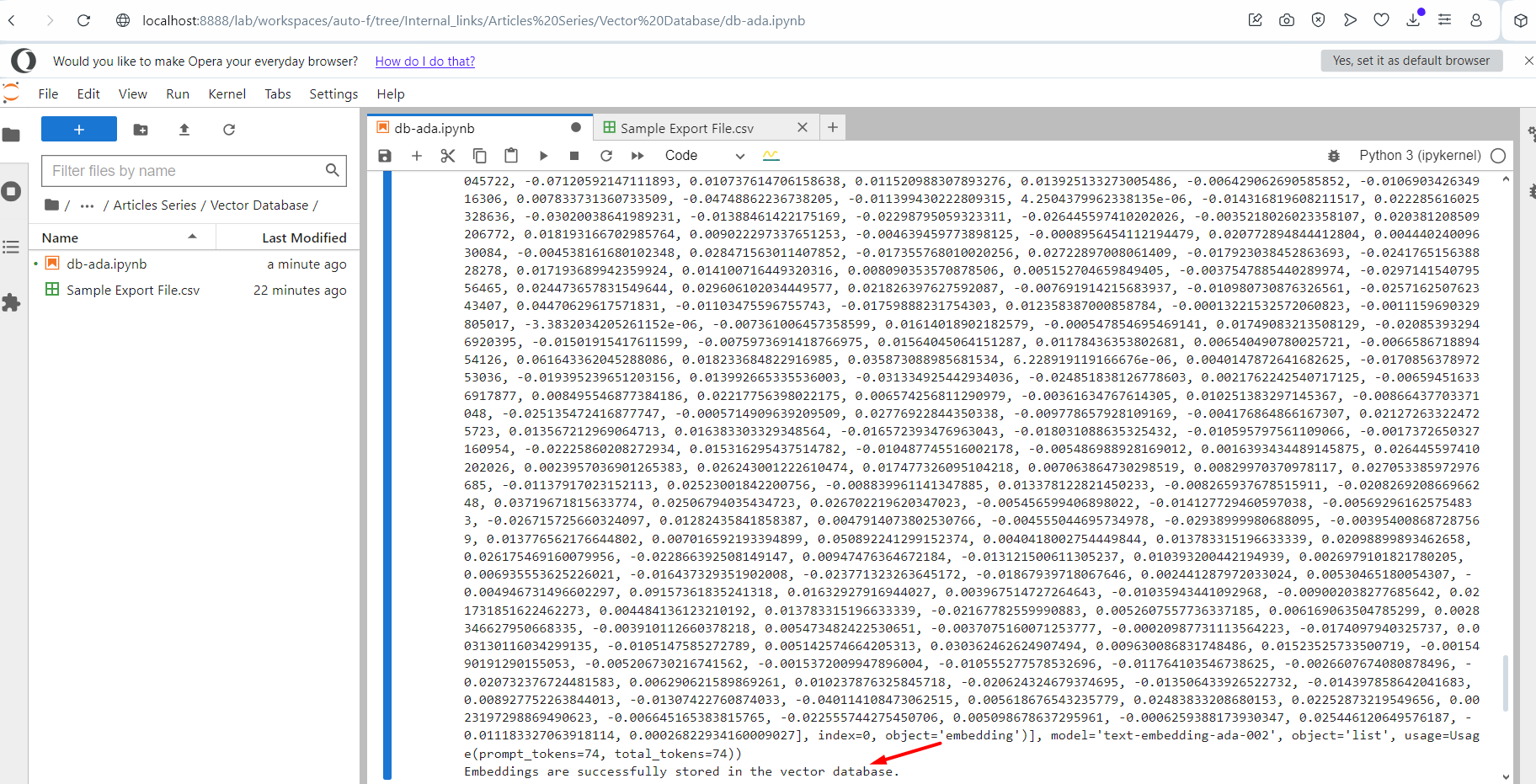
Task: Click the blue new launcher button
Action: pos(79,130)
